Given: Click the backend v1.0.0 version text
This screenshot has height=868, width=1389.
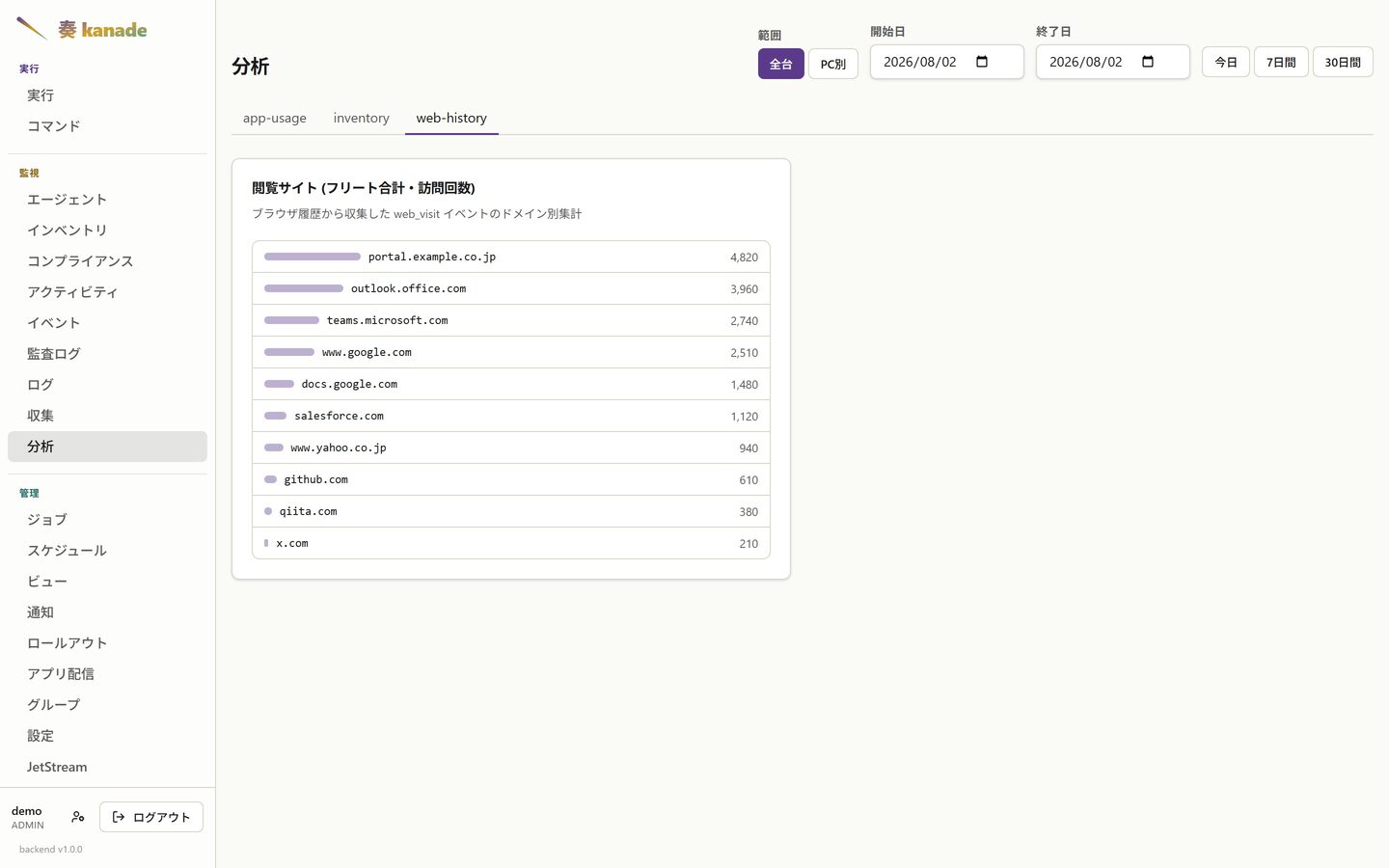Looking at the screenshot, I should tap(51, 850).
